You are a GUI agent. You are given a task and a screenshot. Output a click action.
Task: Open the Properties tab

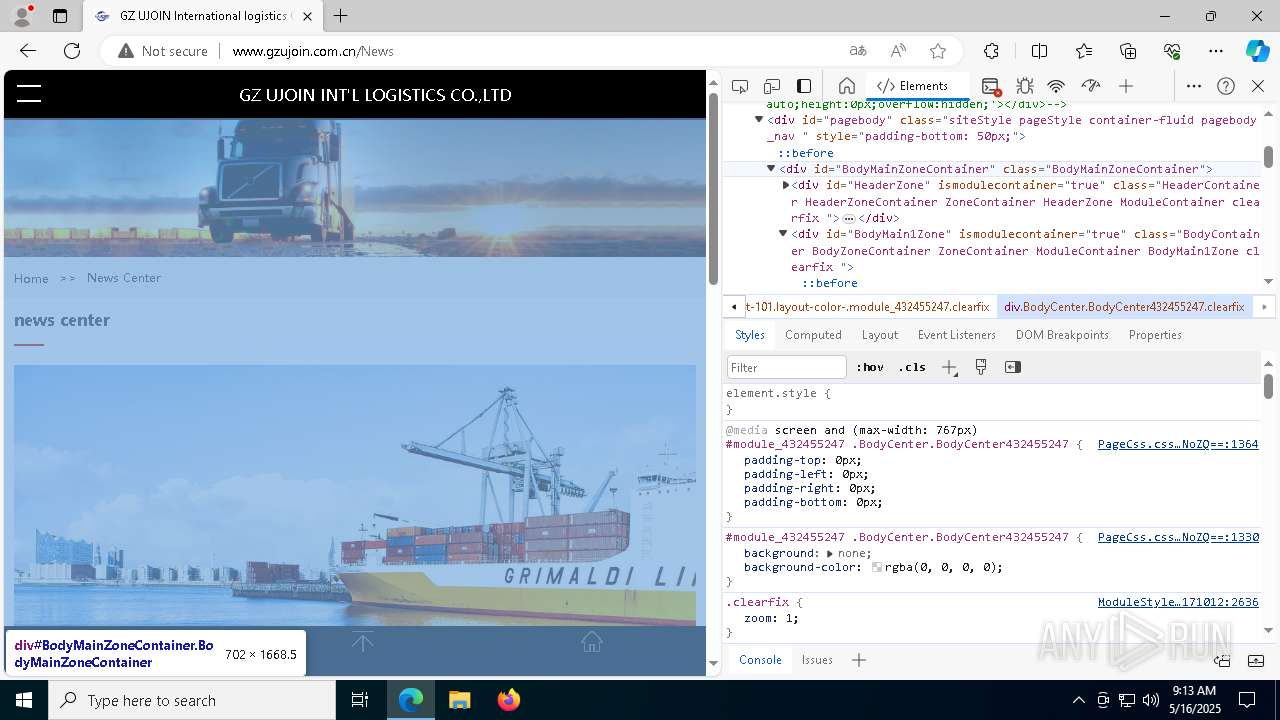pos(1155,335)
